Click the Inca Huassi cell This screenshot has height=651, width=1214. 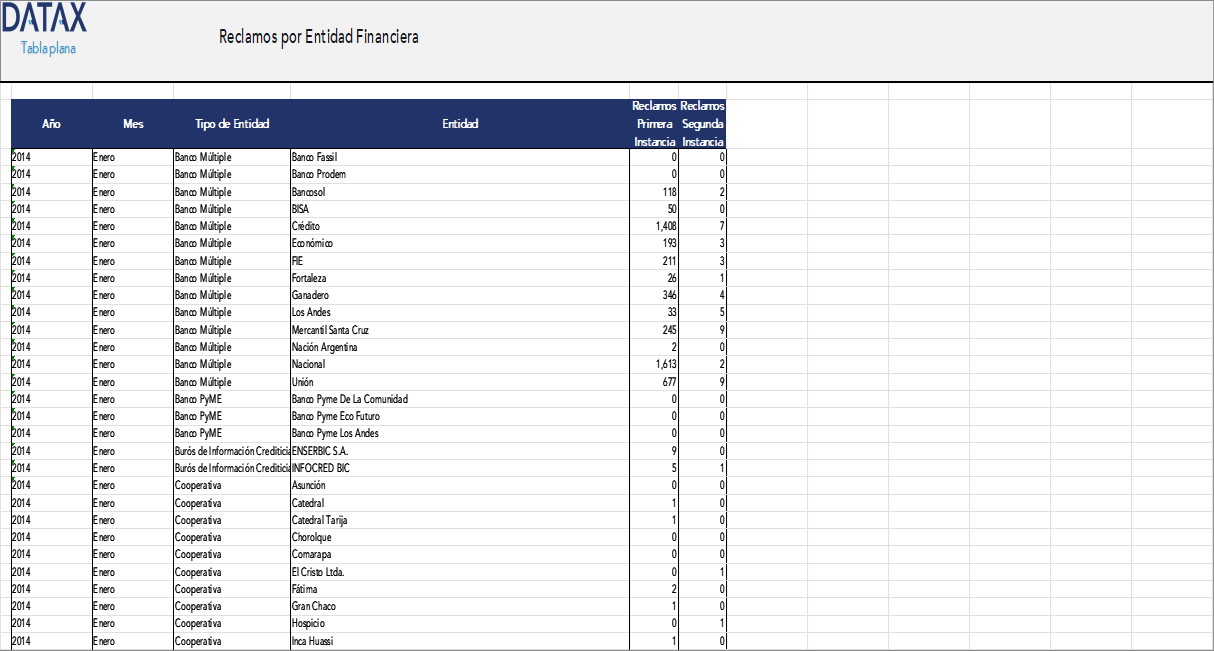(x=312, y=641)
